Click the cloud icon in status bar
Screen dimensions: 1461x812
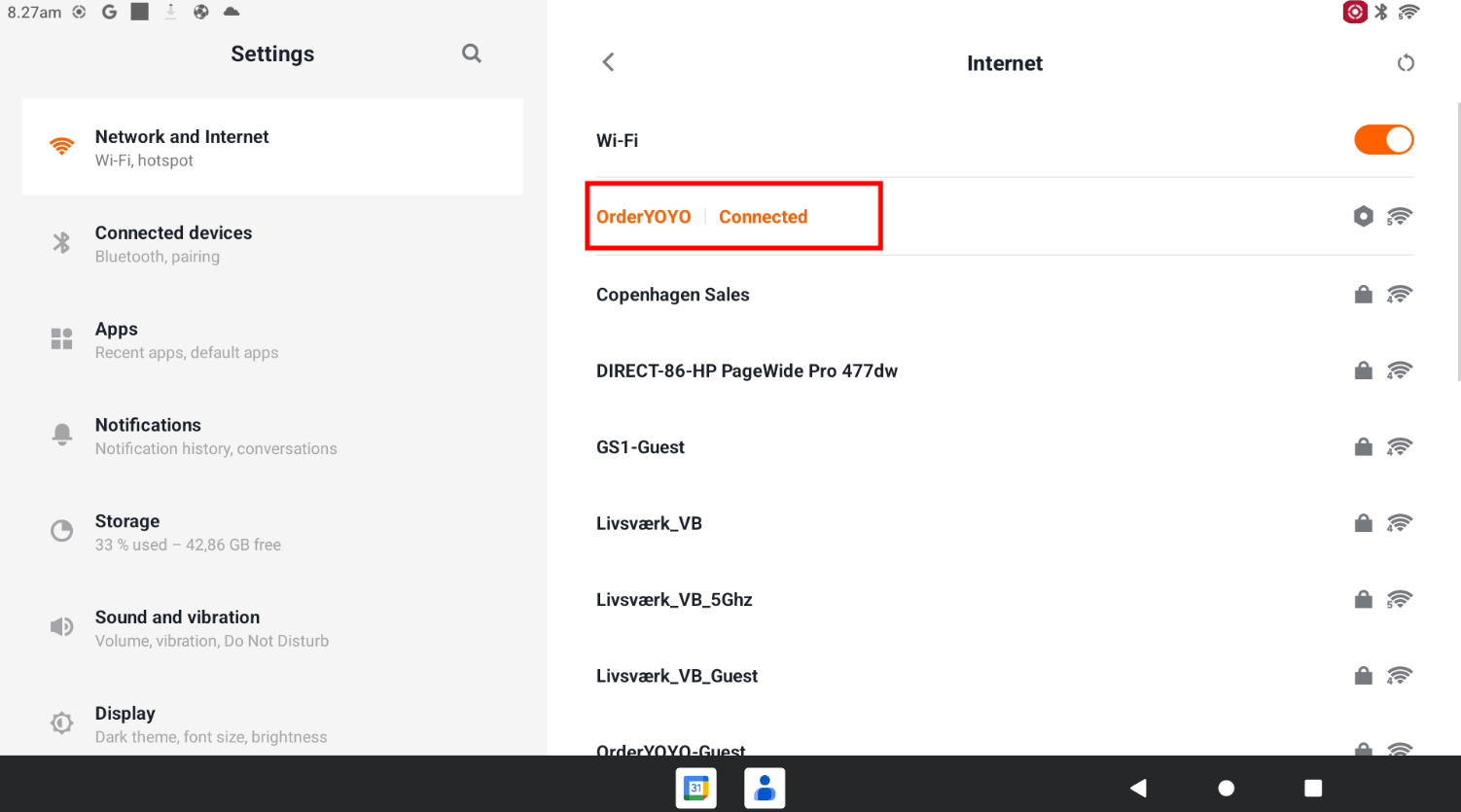[232, 12]
